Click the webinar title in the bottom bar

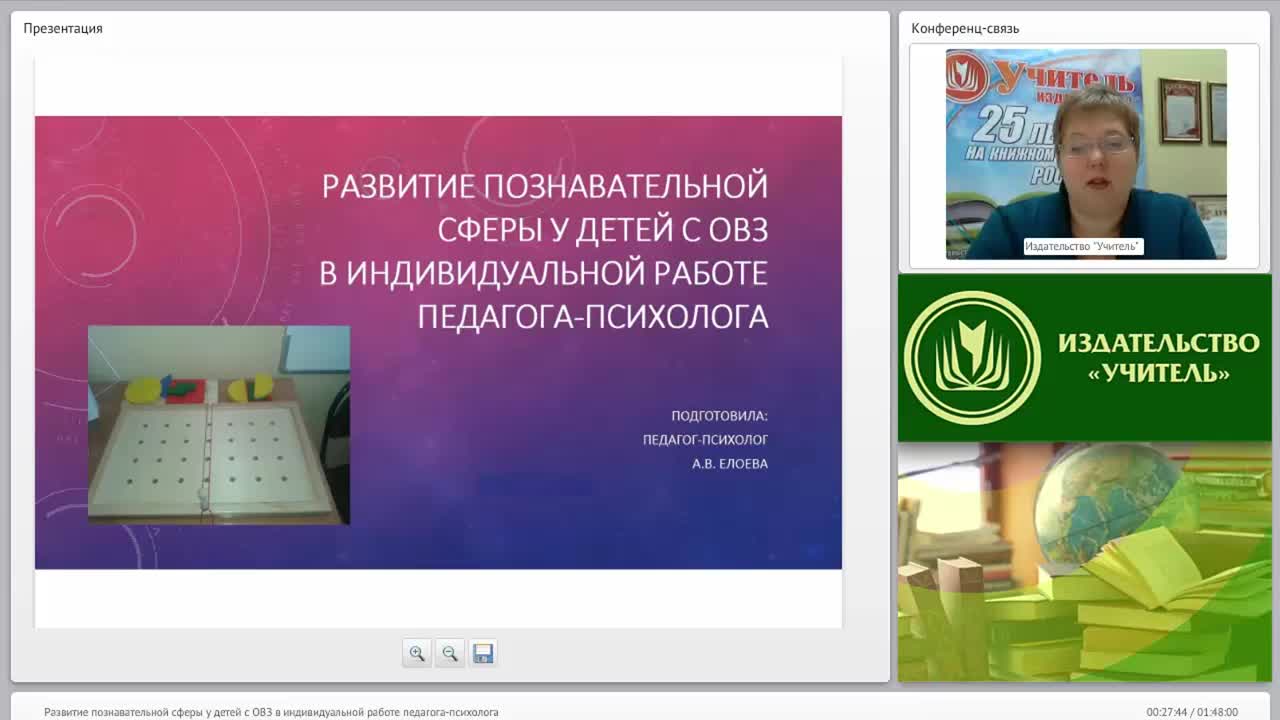pyautogui.click(x=271, y=712)
